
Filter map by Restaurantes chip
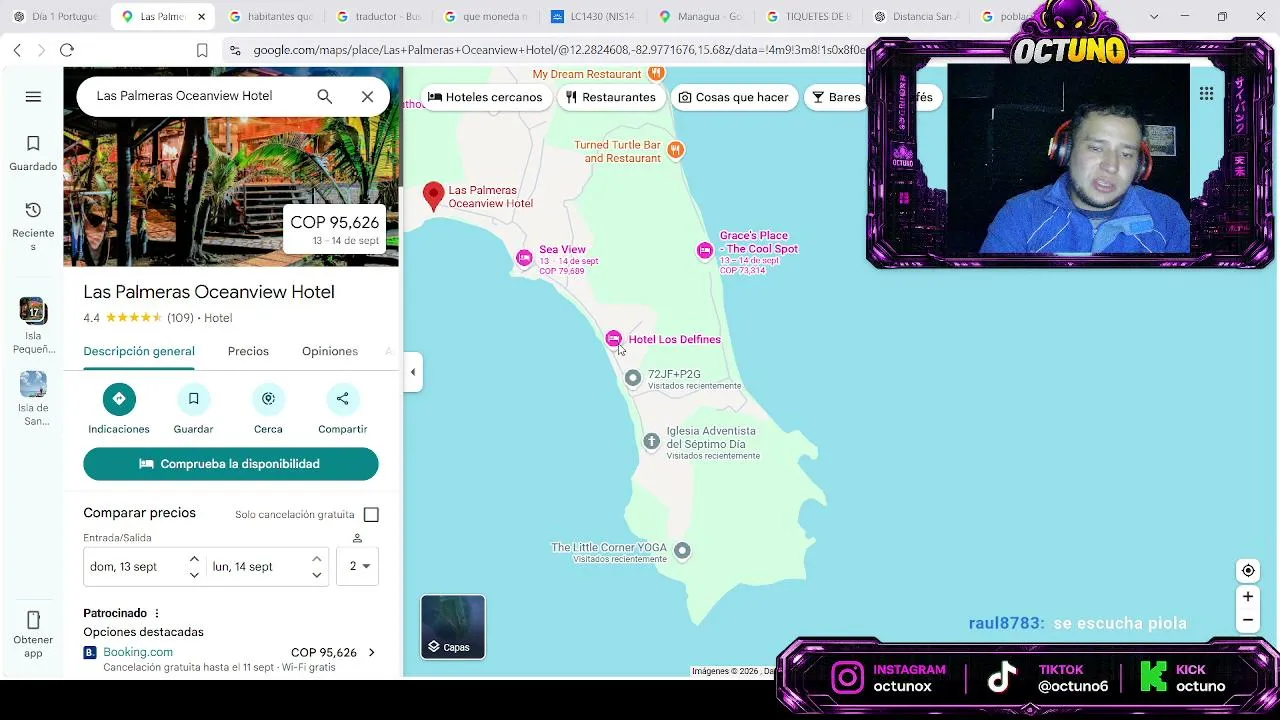(x=610, y=97)
